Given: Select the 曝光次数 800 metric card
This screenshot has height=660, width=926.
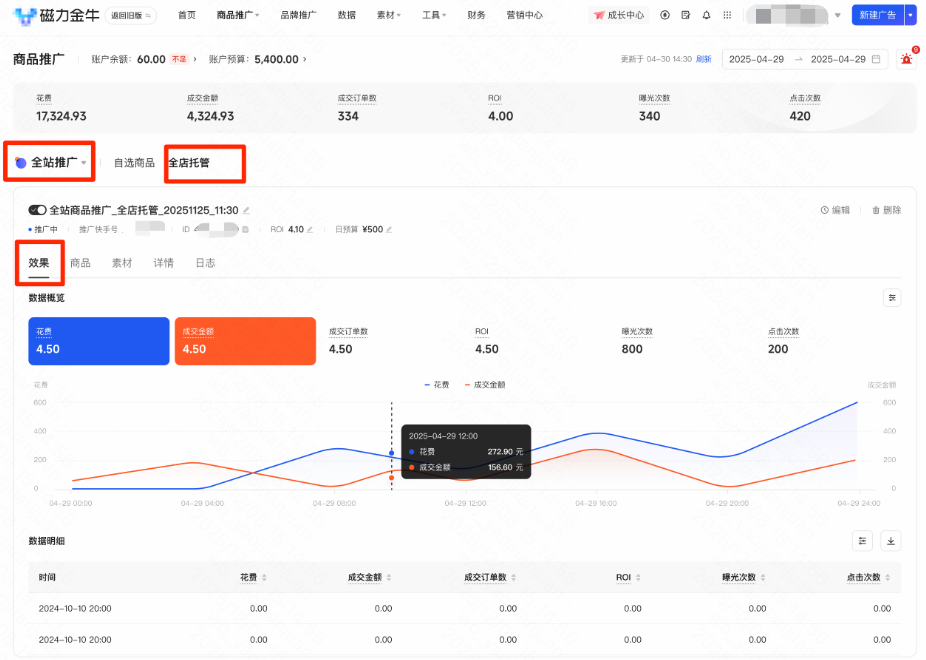Looking at the screenshot, I should point(685,341).
